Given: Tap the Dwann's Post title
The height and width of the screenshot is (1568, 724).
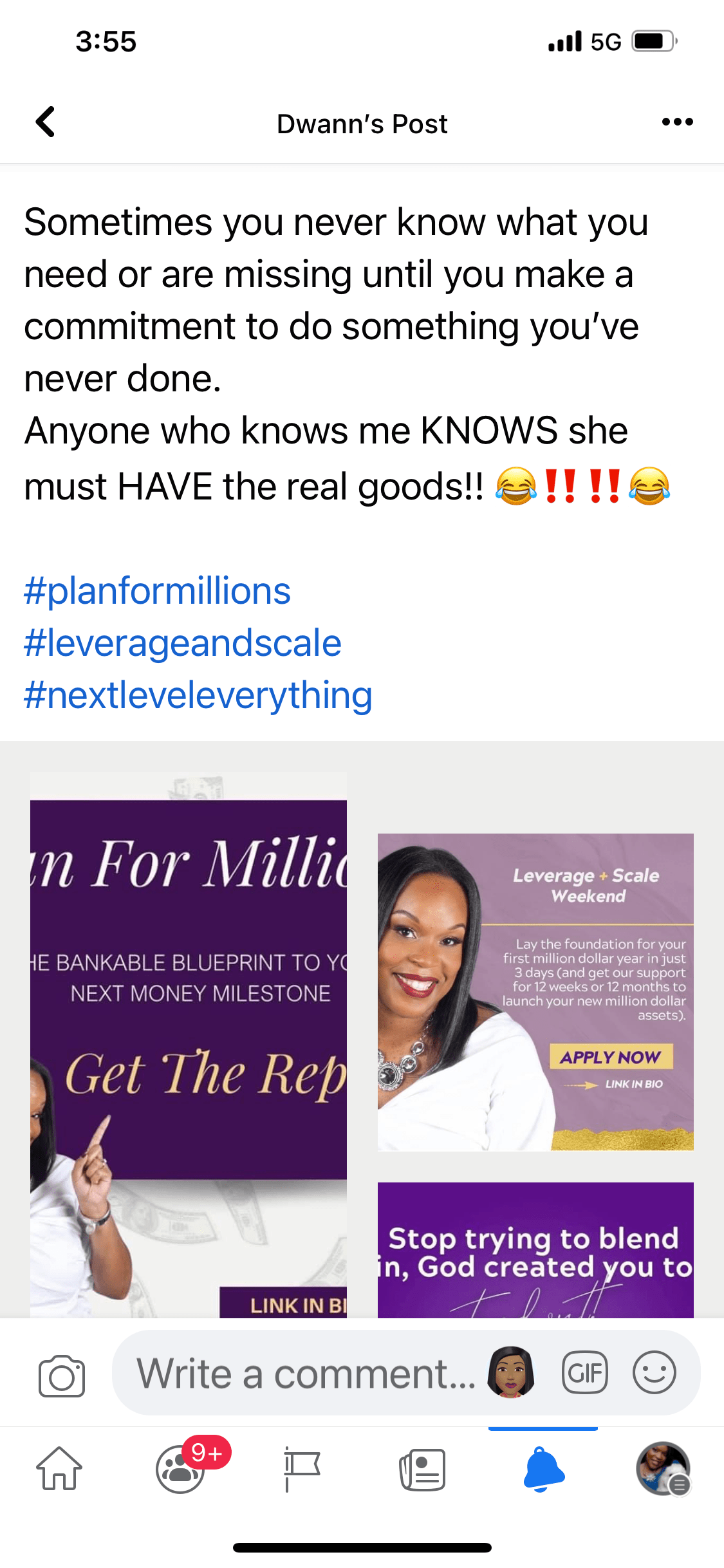Looking at the screenshot, I should (362, 124).
